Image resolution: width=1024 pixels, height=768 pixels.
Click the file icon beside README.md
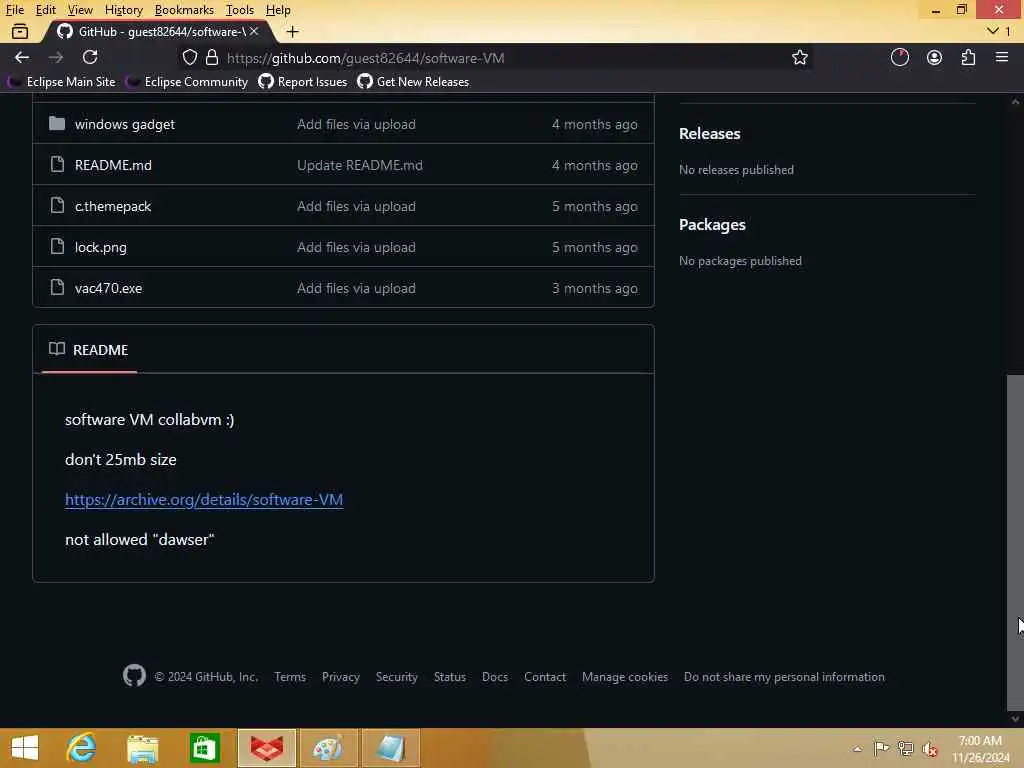[57, 165]
